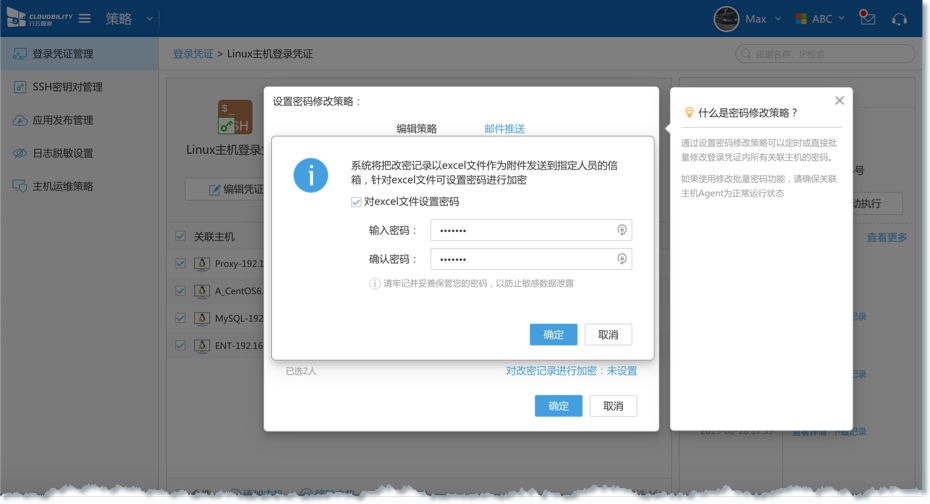Go to 登录凭证 breadcrumb link
Screen dimensions: 930x504
tap(193, 54)
